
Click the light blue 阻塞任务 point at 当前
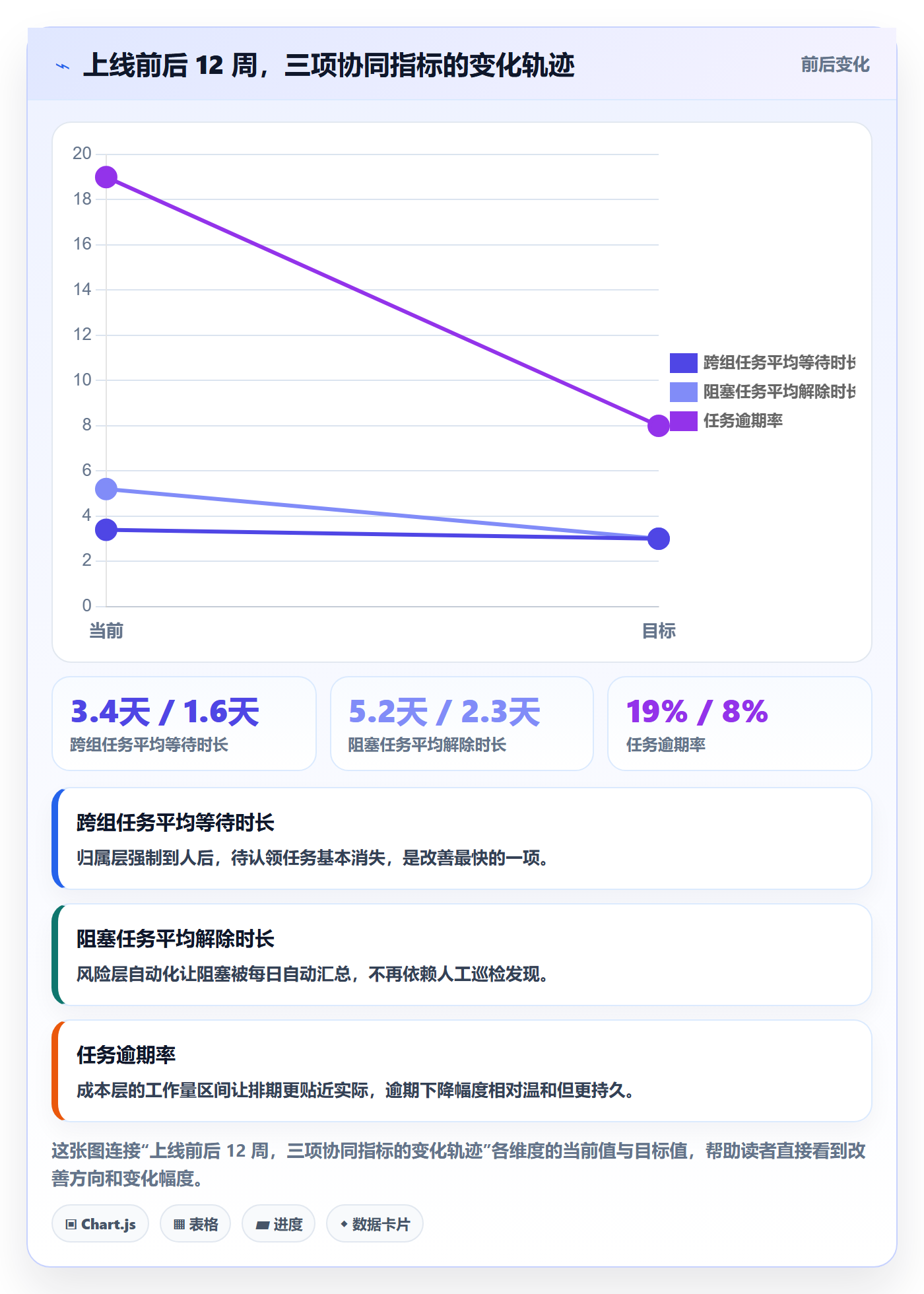(x=106, y=489)
